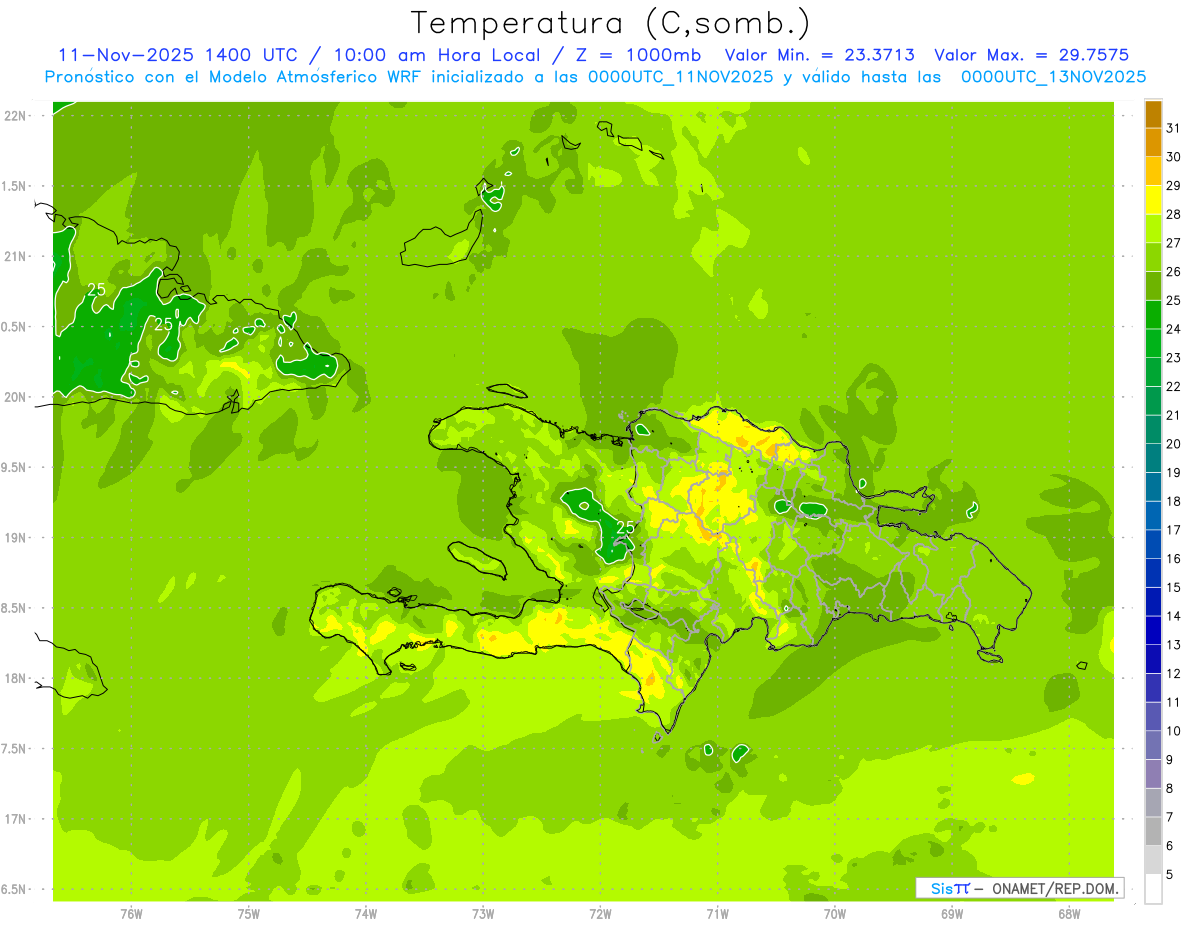Click the '74W' longitude axis label
Viewport: 1200px width, 927px height.
[x=365, y=914]
